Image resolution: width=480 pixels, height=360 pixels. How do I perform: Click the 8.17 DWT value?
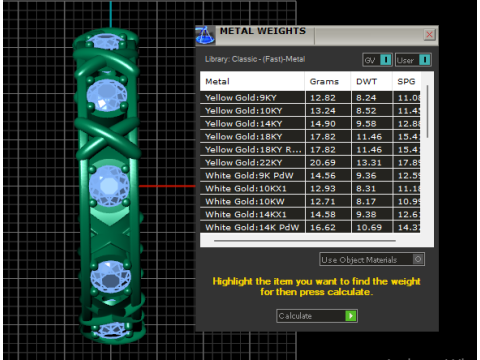pos(366,202)
